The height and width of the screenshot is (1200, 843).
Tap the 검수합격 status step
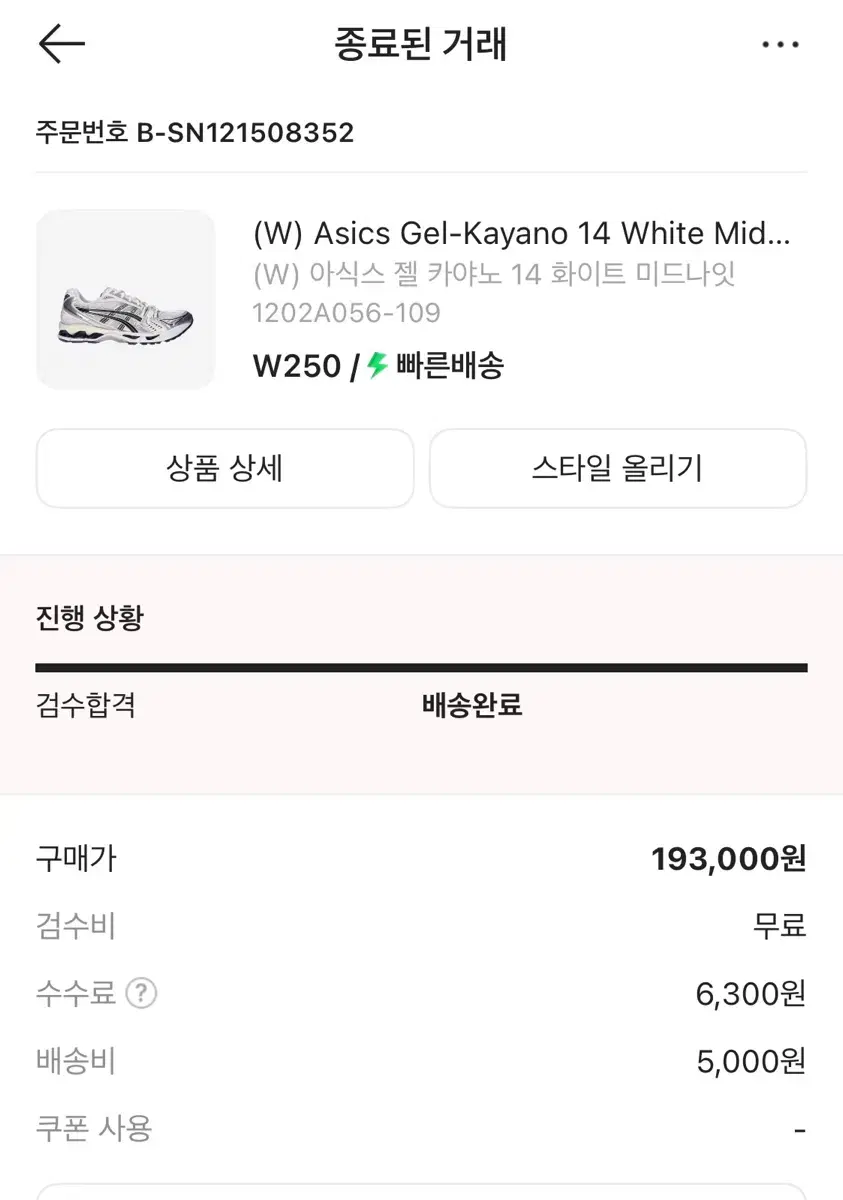(x=86, y=706)
